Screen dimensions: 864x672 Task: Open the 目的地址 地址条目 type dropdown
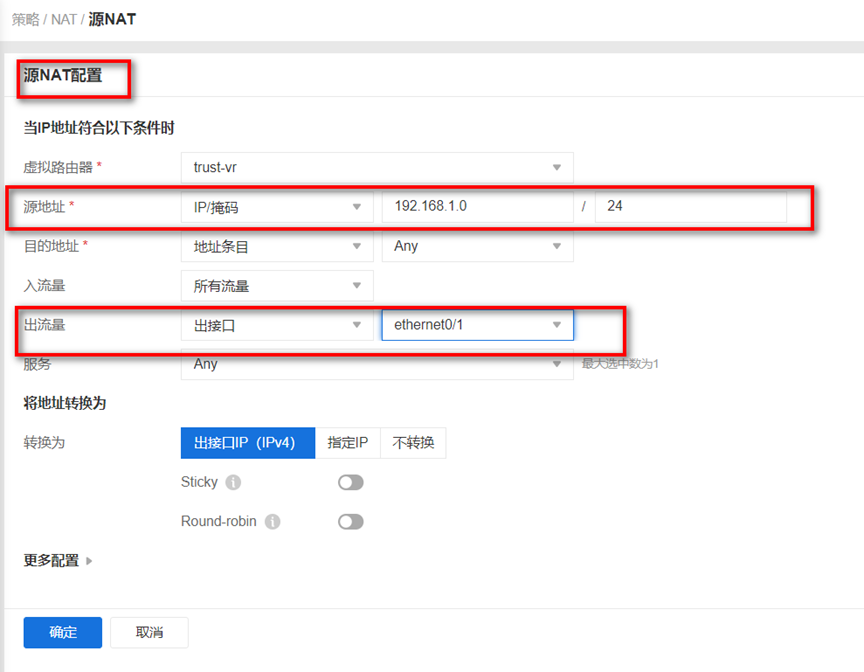click(276, 246)
